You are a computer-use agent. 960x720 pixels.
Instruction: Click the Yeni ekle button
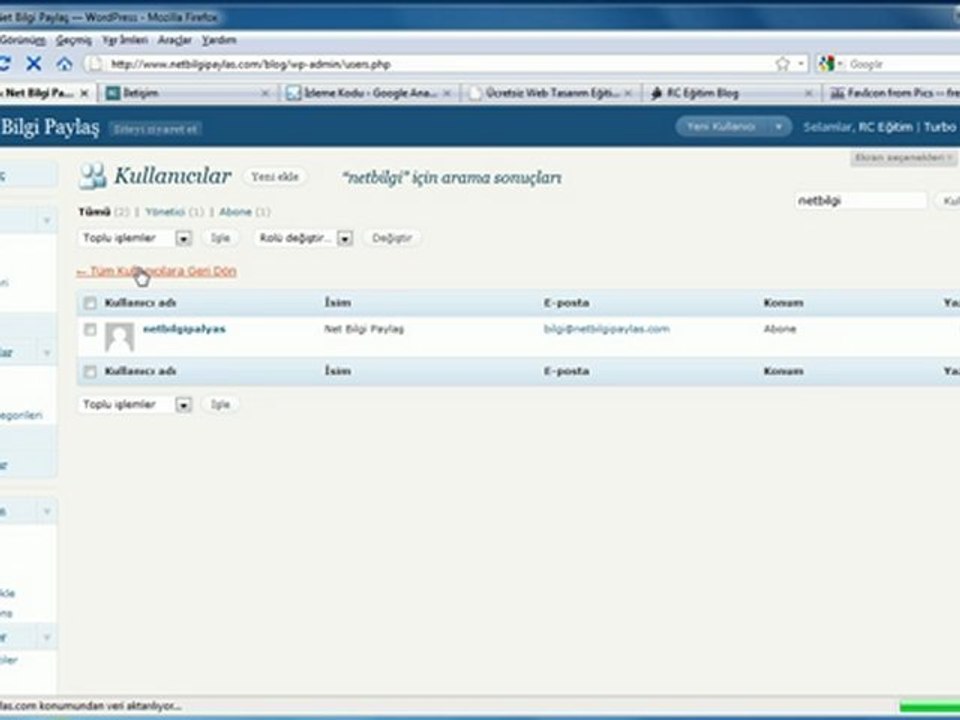click(275, 177)
